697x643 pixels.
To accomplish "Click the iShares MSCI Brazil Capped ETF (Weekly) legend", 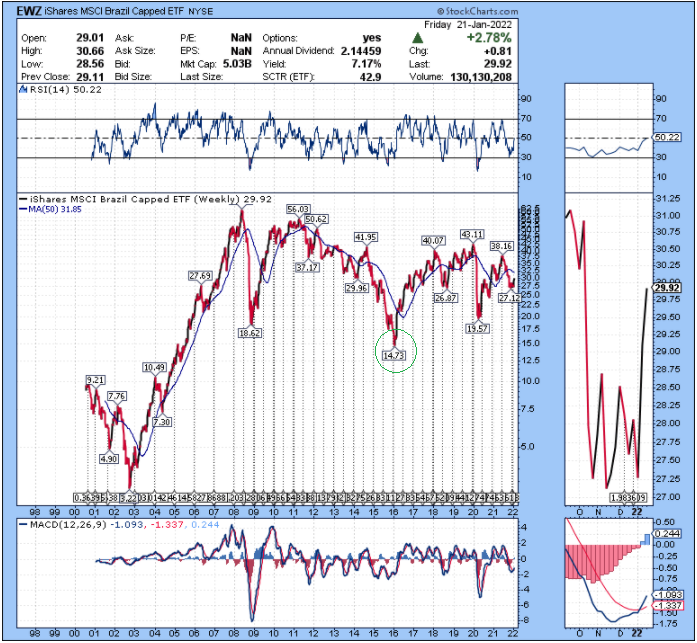I will pos(145,200).
